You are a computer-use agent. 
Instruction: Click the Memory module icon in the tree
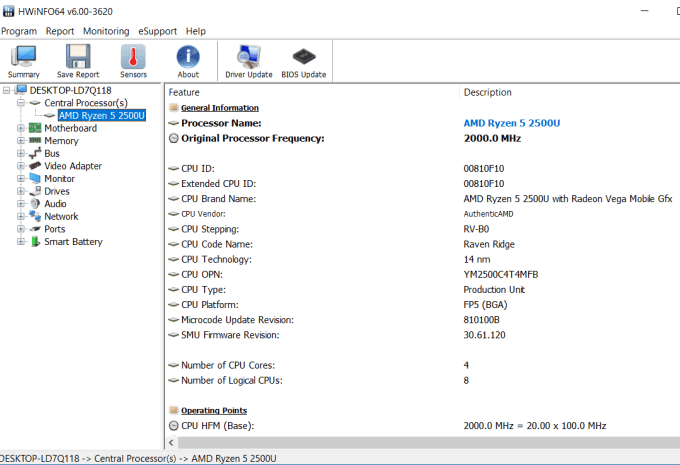click(x=35, y=141)
